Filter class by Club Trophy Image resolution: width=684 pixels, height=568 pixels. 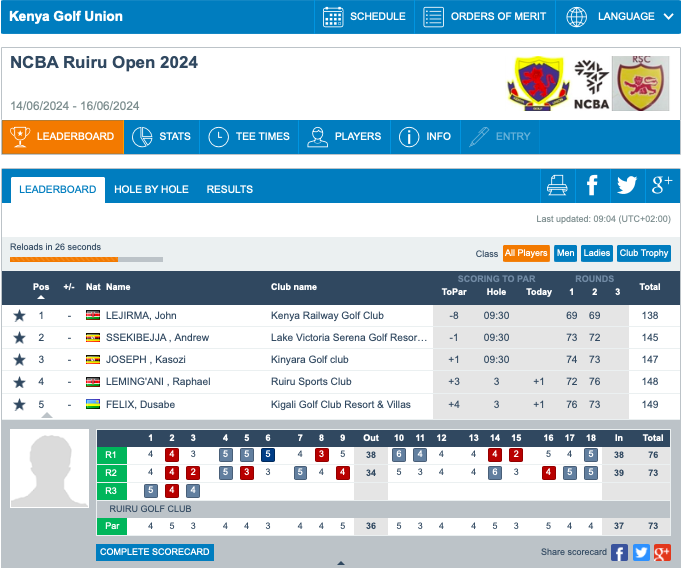(x=644, y=253)
